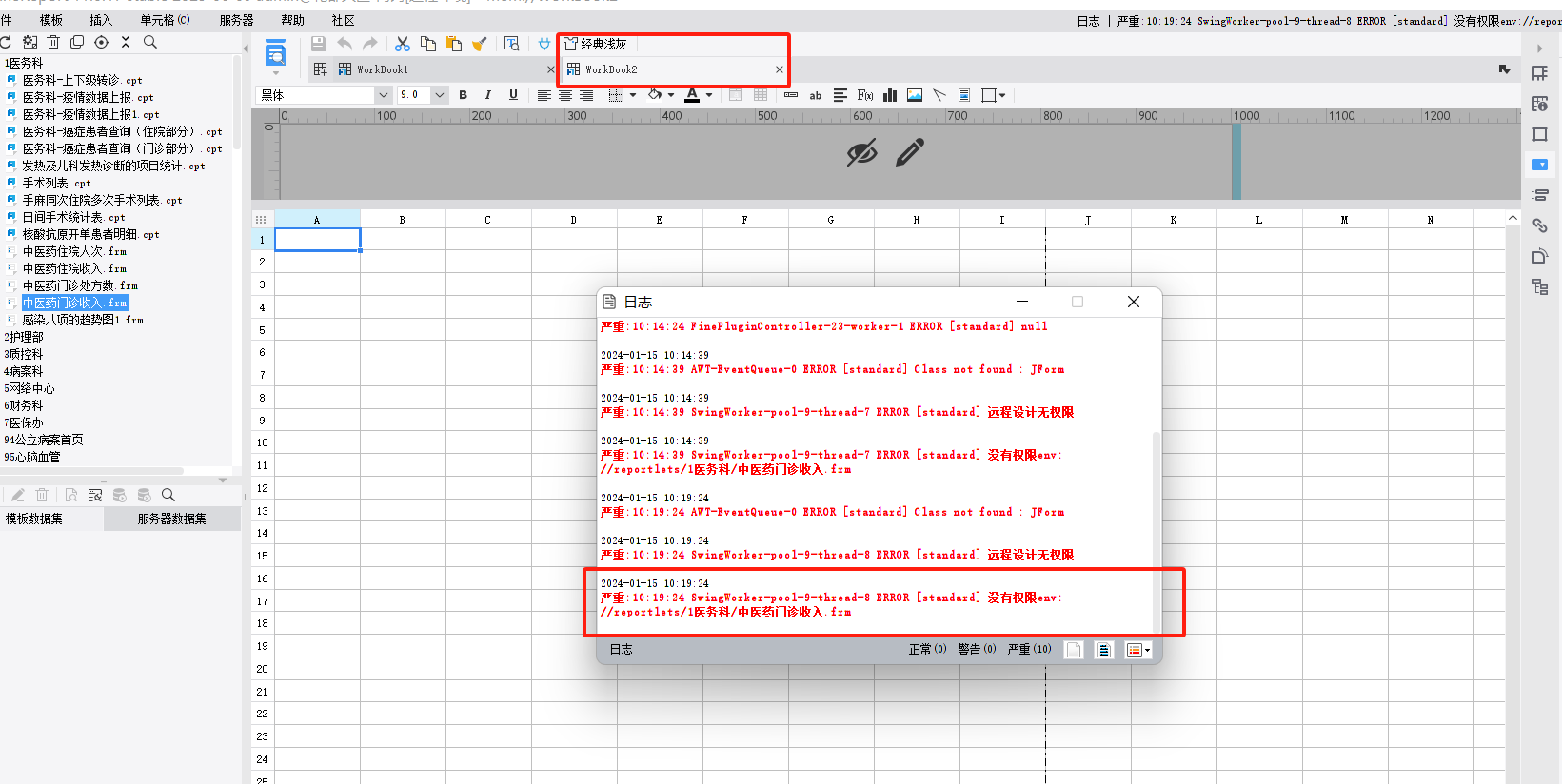
Task: Open the cell border style dropdown arrow
Action: point(633,95)
